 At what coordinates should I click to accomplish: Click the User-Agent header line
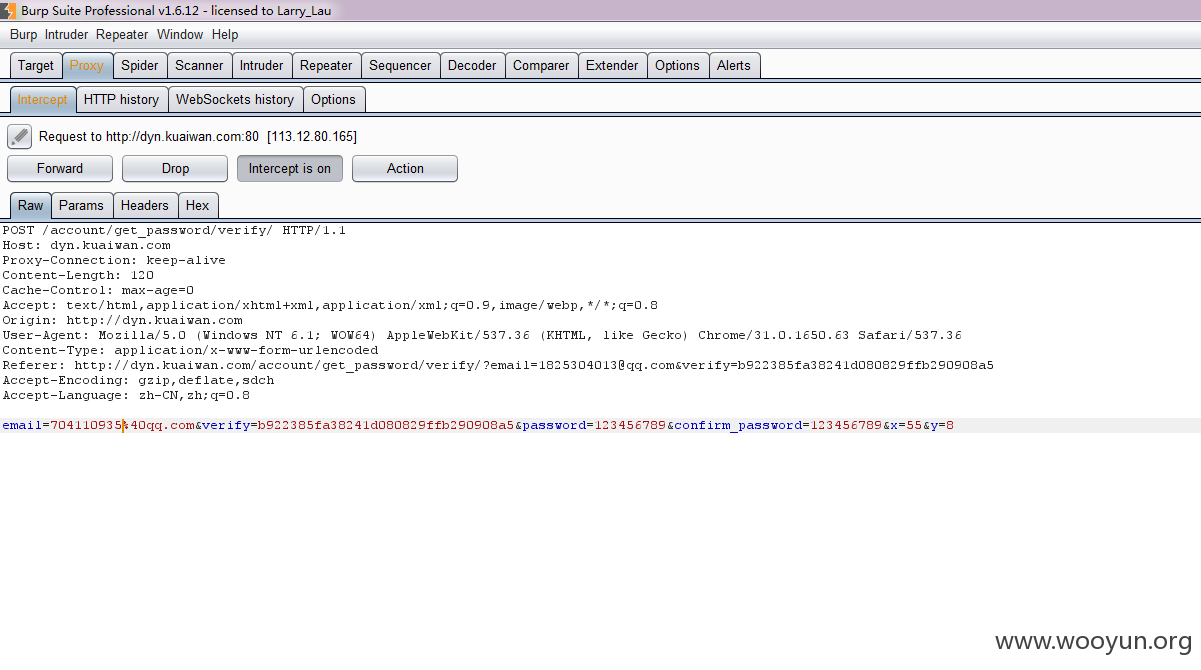482,335
